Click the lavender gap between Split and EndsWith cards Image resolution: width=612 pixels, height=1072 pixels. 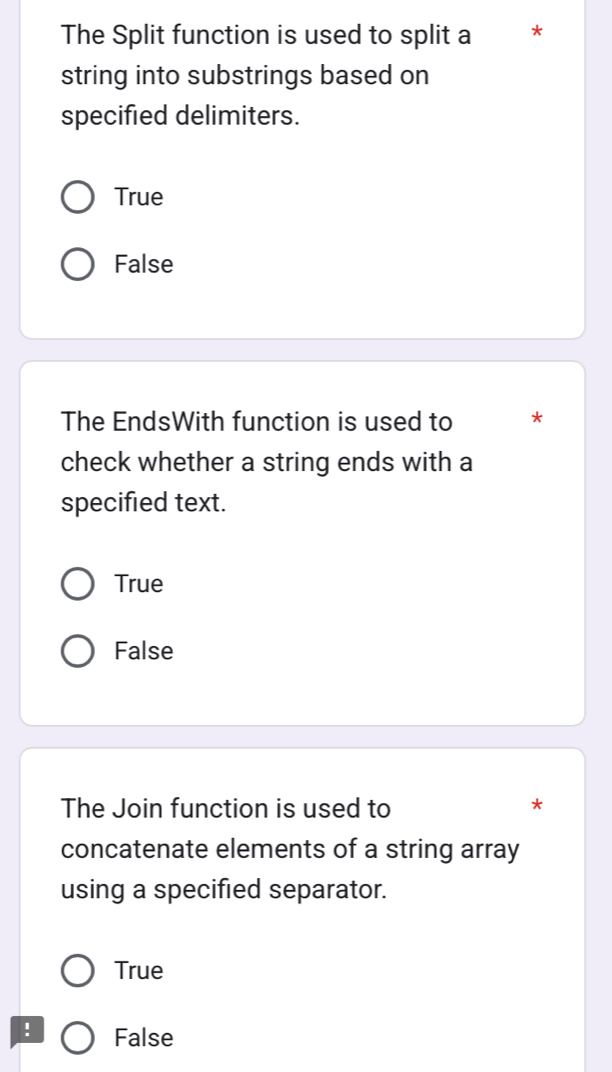tap(302, 350)
